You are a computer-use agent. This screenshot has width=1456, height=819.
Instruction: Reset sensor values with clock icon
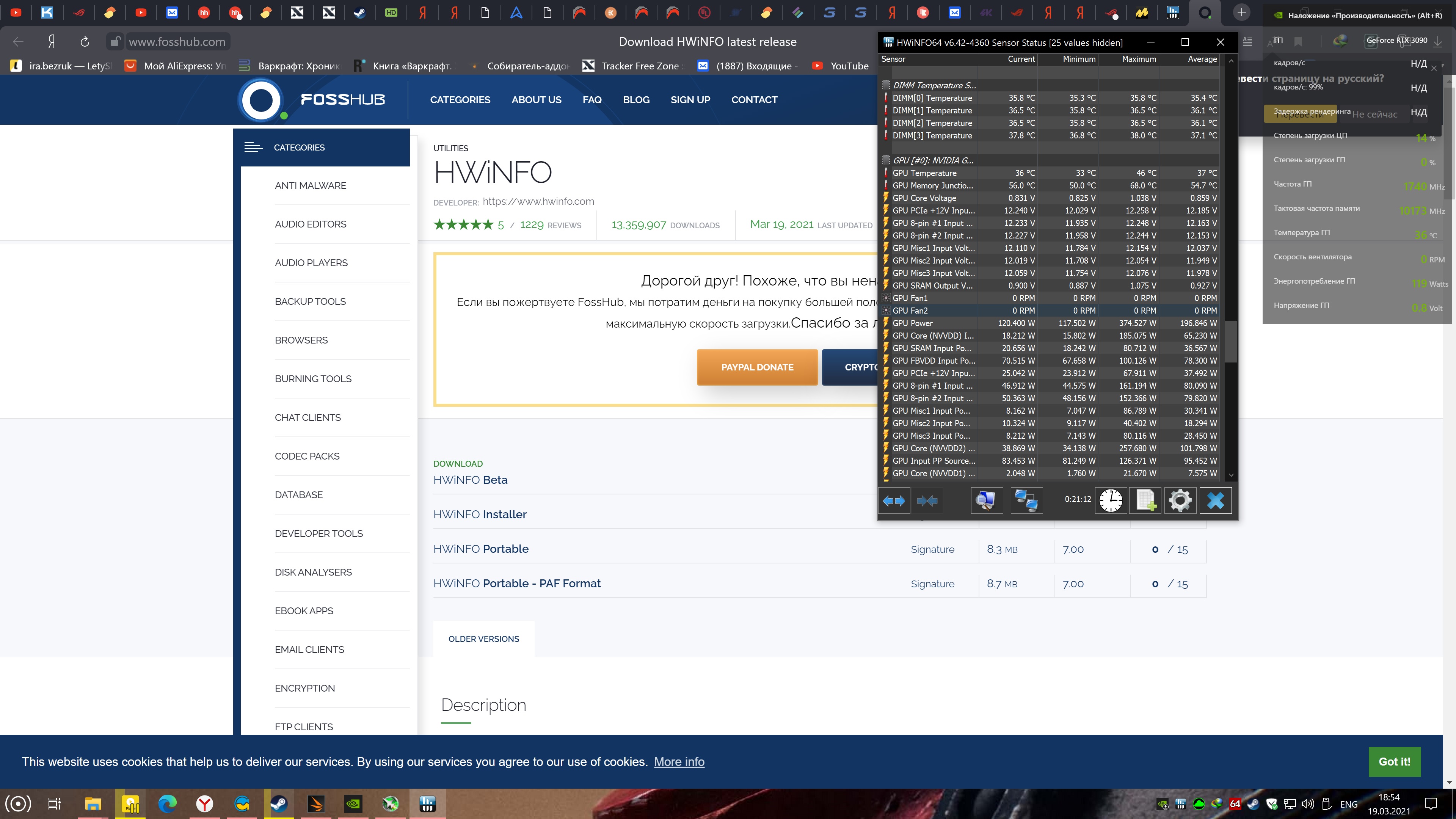tap(1111, 500)
